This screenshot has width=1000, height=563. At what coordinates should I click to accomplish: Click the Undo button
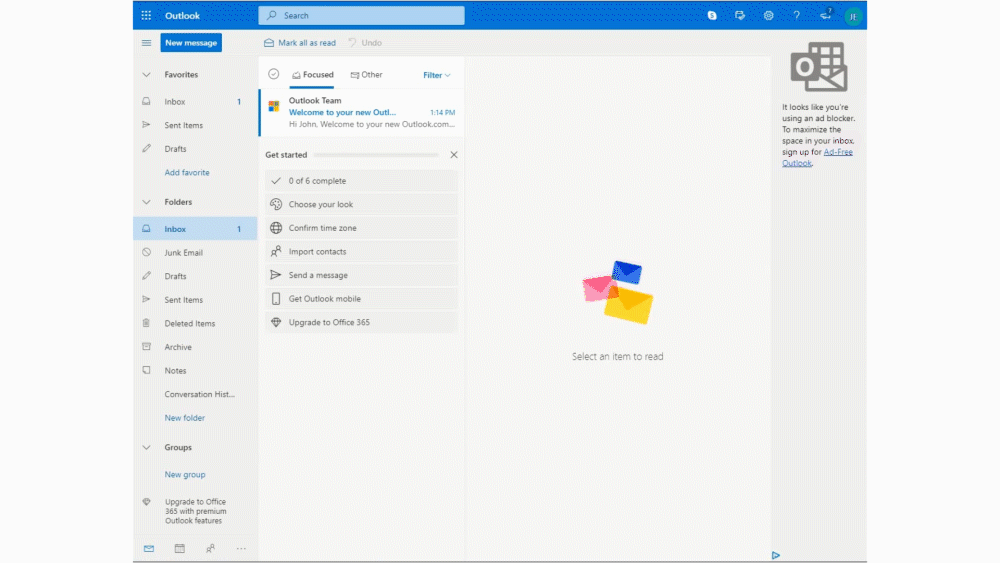click(x=365, y=43)
